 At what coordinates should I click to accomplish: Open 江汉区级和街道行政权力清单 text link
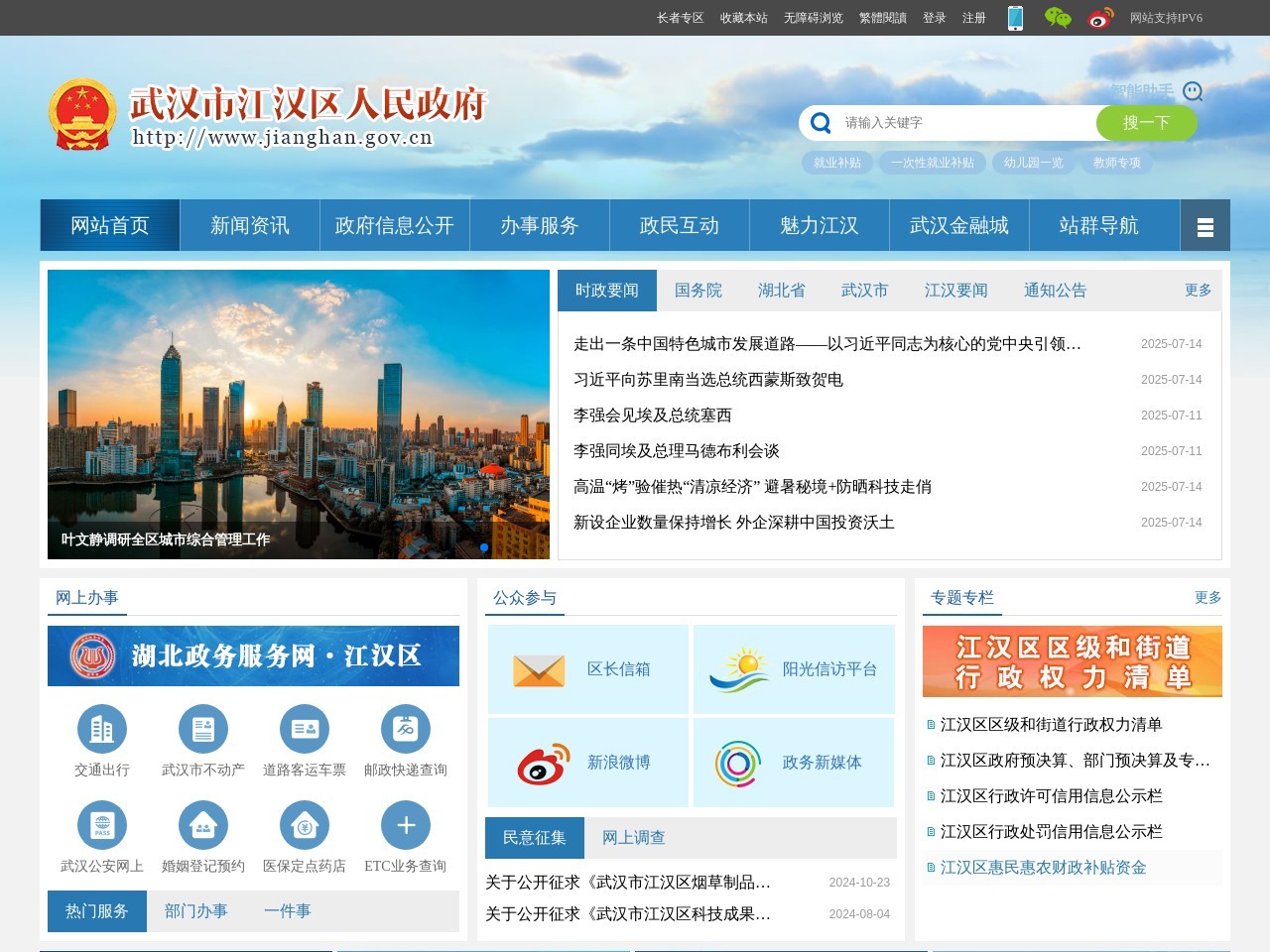pyautogui.click(x=1052, y=725)
